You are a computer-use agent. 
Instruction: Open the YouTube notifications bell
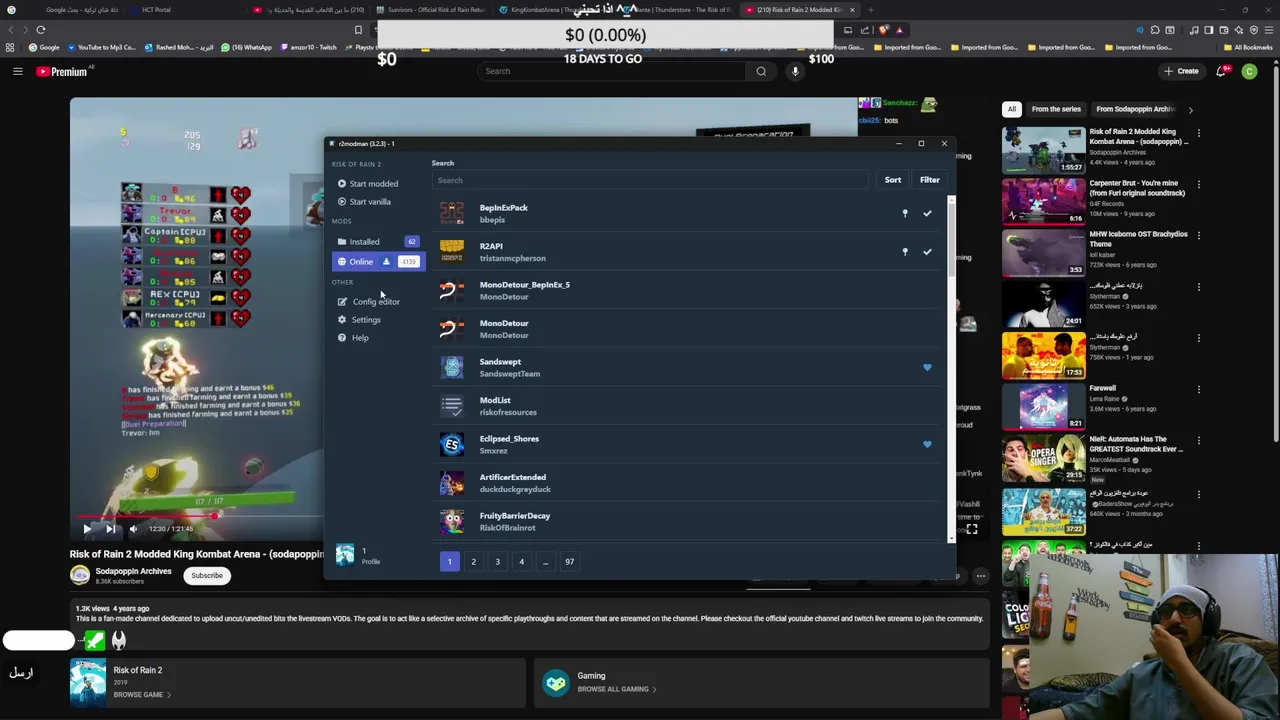click(1221, 71)
